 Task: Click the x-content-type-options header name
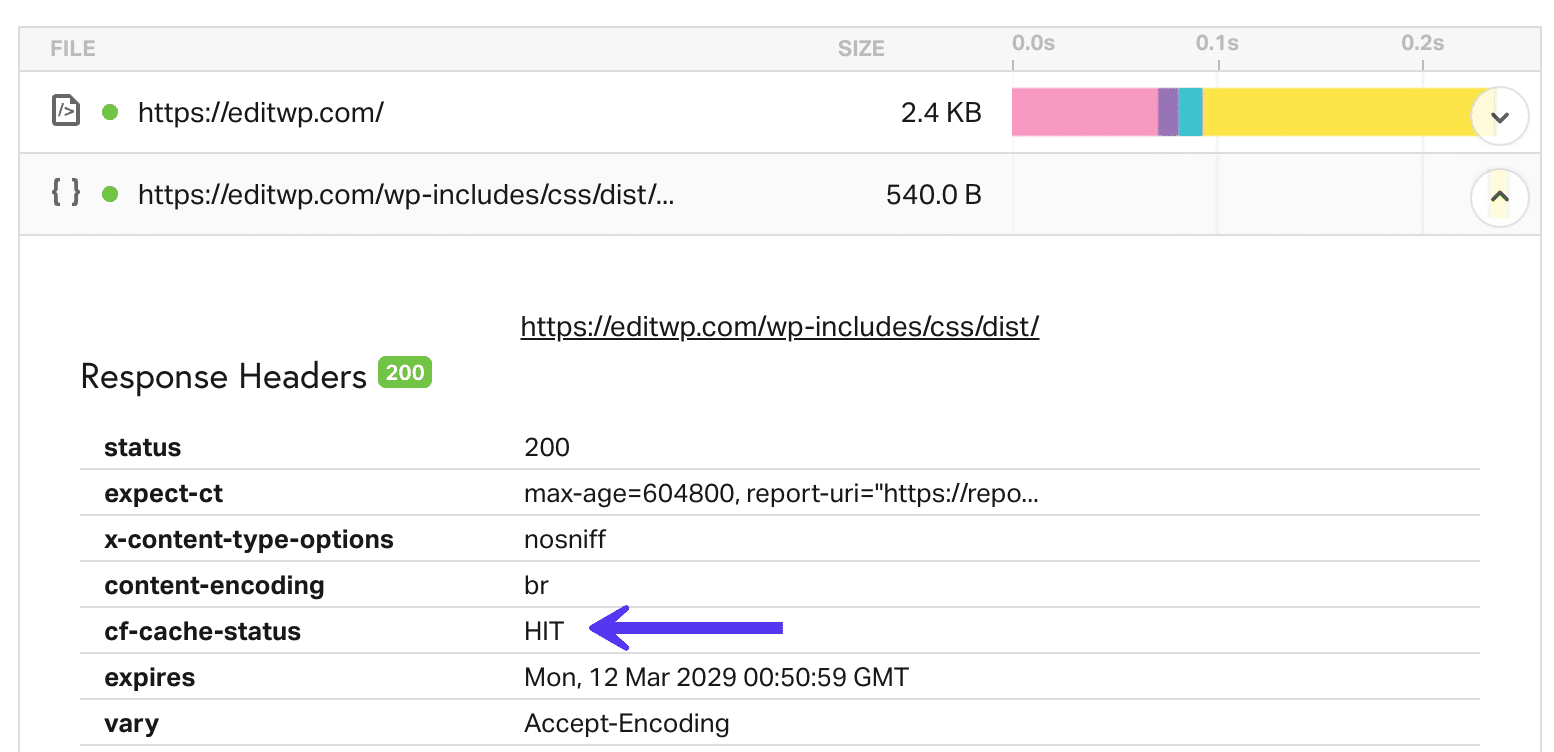tap(249, 540)
